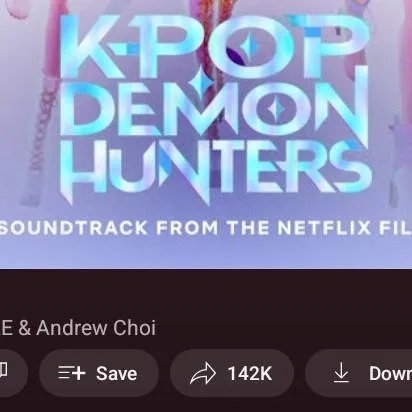Click the ampersand before Andrew Choi
Screen dimensions: 412x412
click(x=25, y=328)
